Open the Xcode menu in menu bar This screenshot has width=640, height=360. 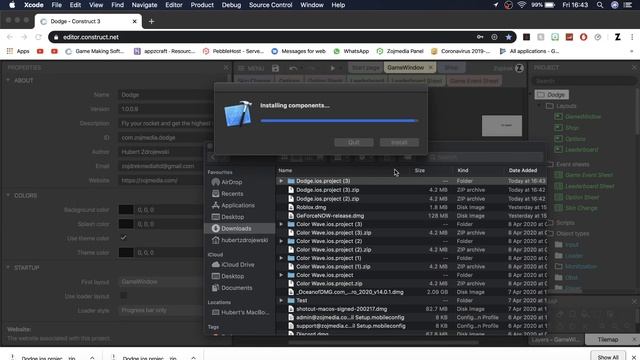click(x=33, y=5)
